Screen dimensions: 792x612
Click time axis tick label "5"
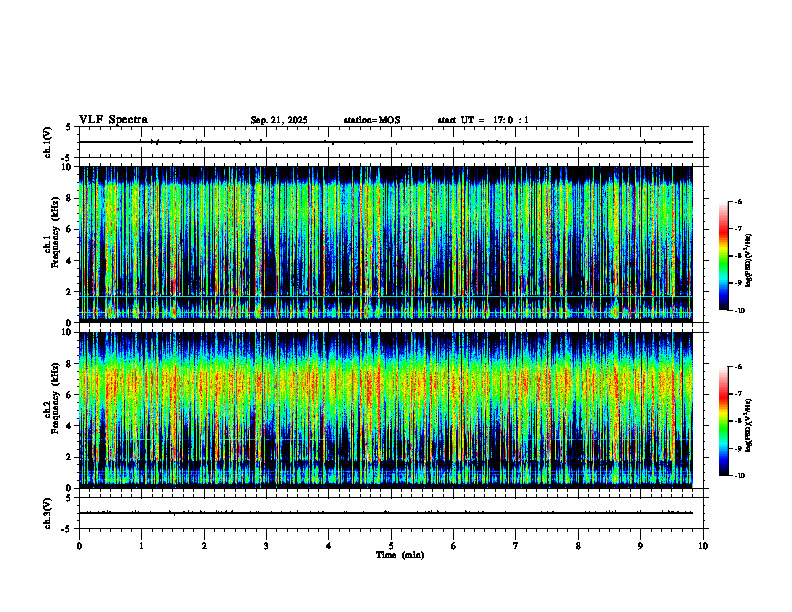pos(391,546)
